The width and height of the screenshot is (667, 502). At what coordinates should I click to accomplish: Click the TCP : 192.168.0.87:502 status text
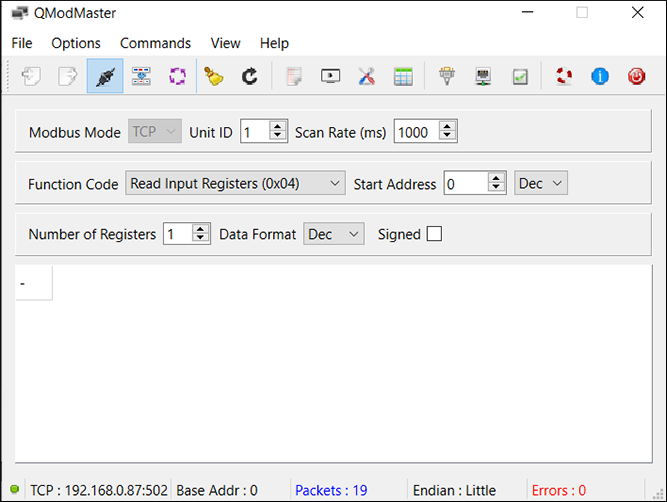click(x=99, y=491)
